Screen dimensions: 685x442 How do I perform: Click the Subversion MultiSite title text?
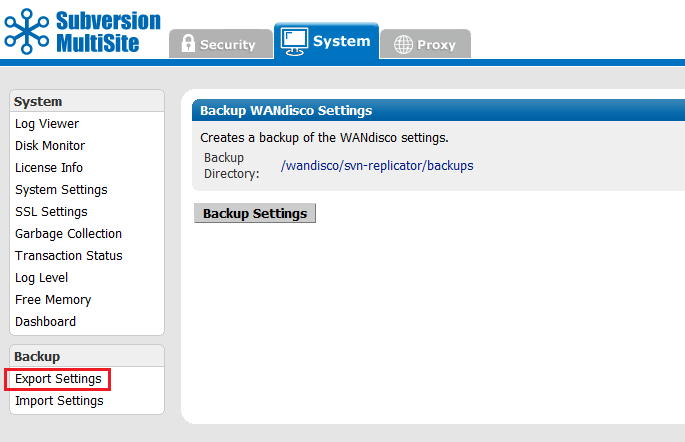108,32
